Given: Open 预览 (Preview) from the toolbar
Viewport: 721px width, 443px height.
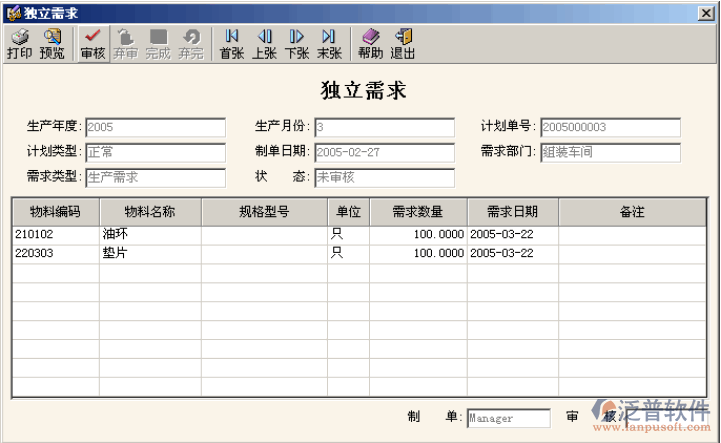Looking at the screenshot, I should [x=52, y=43].
